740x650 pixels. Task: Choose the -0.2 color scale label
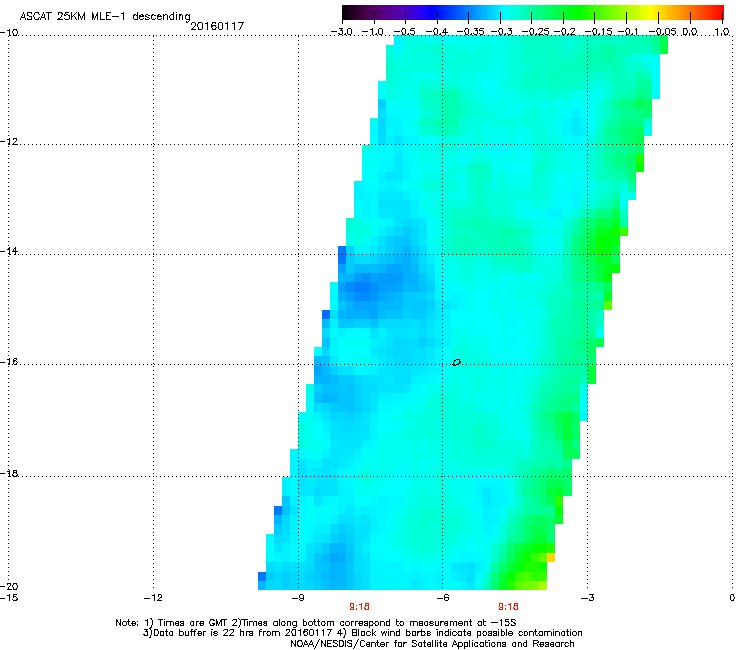click(564, 32)
